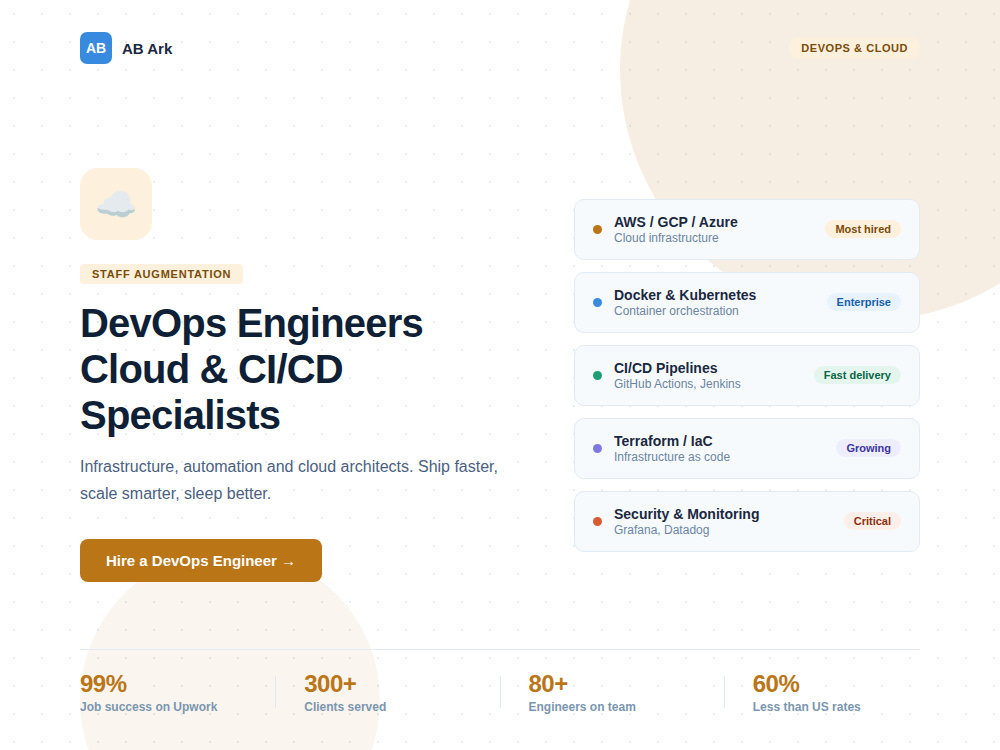Open the CI/CD Pipelines card

pyautogui.click(x=747, y=376)
